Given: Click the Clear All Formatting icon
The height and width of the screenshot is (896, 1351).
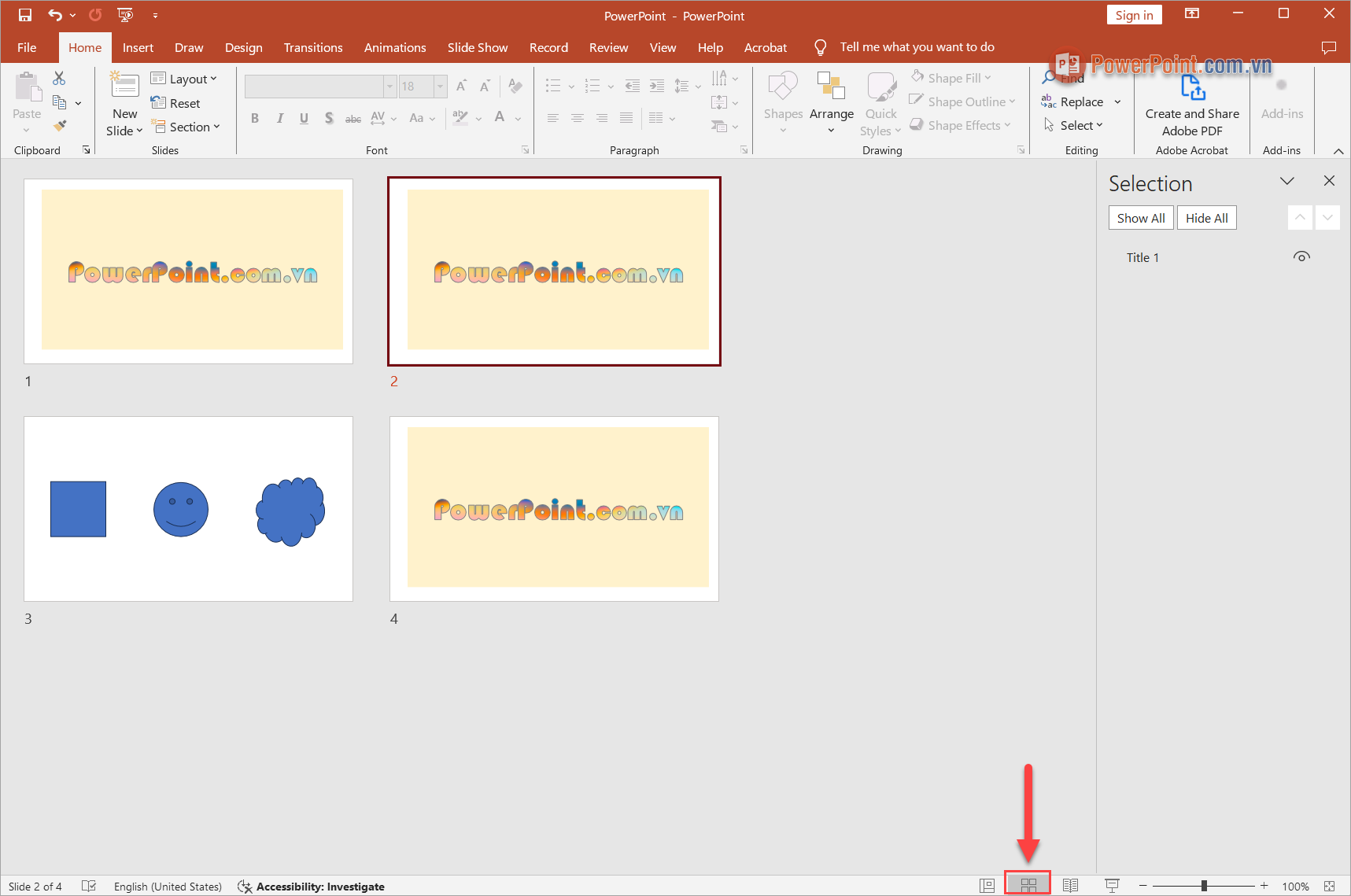Looking at the screenshot, I should click(x=515, y=86).
